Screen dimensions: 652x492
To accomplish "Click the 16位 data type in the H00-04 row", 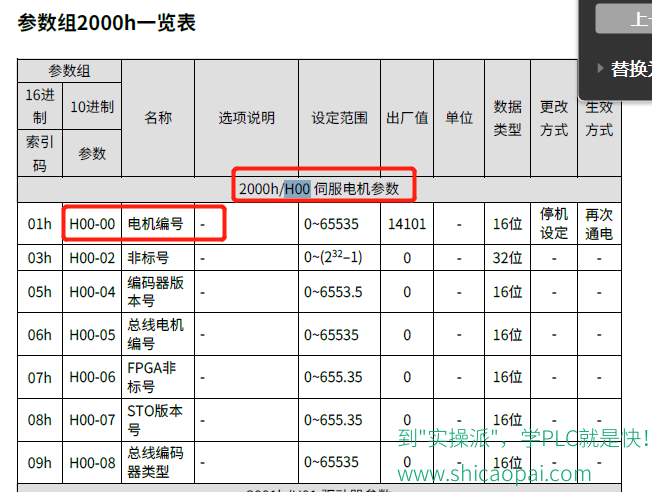I will tap(507, 292).
